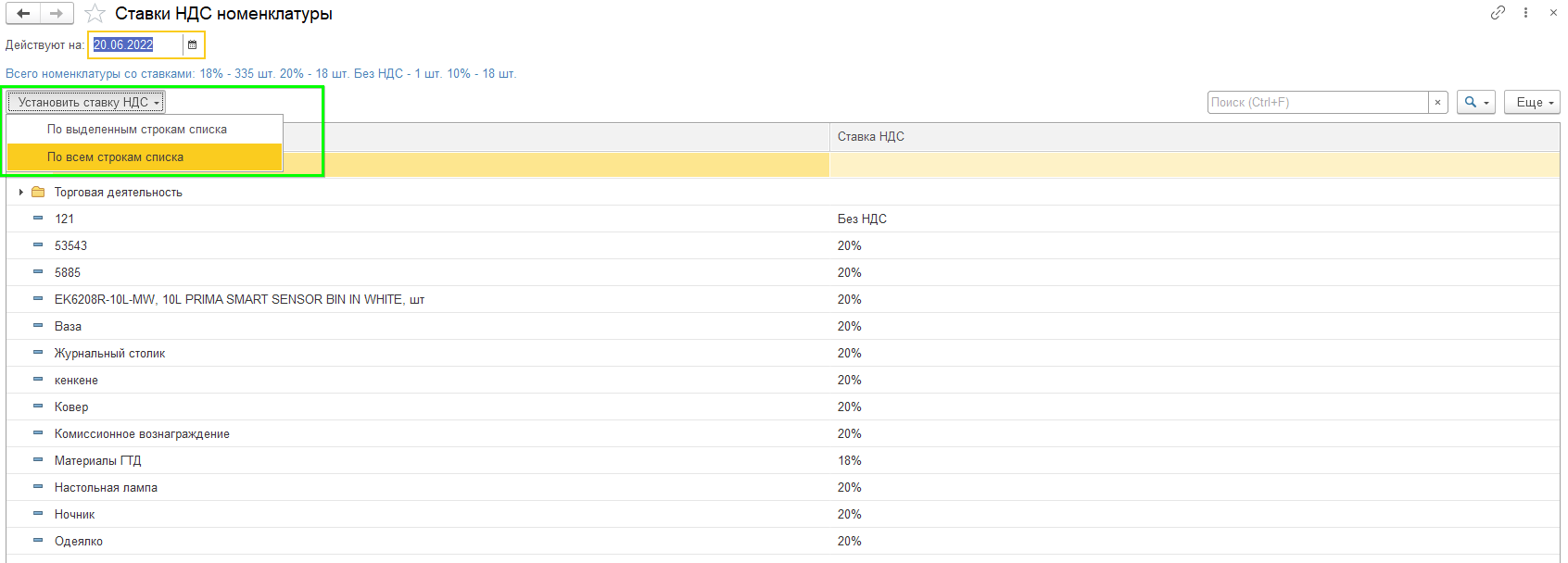Add page to favorites with star icon
Image resolution: width=1568 pixels, height=563 pixels.
click(95, 14)
